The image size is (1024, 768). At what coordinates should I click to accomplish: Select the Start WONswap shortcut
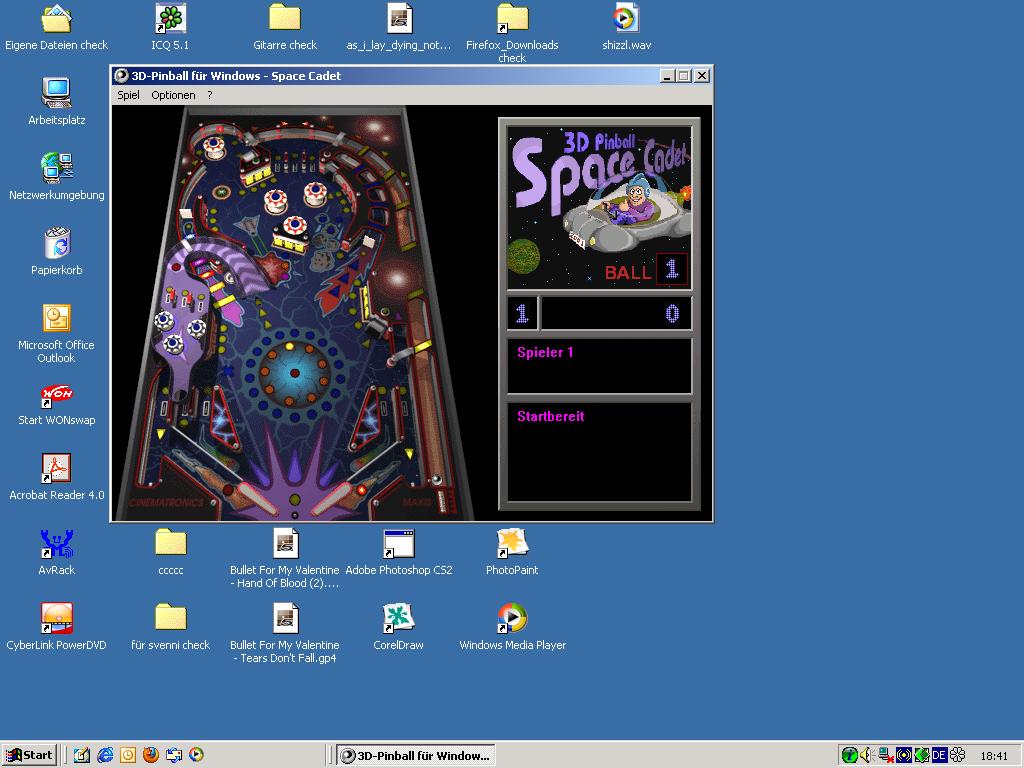pos(57,404)
